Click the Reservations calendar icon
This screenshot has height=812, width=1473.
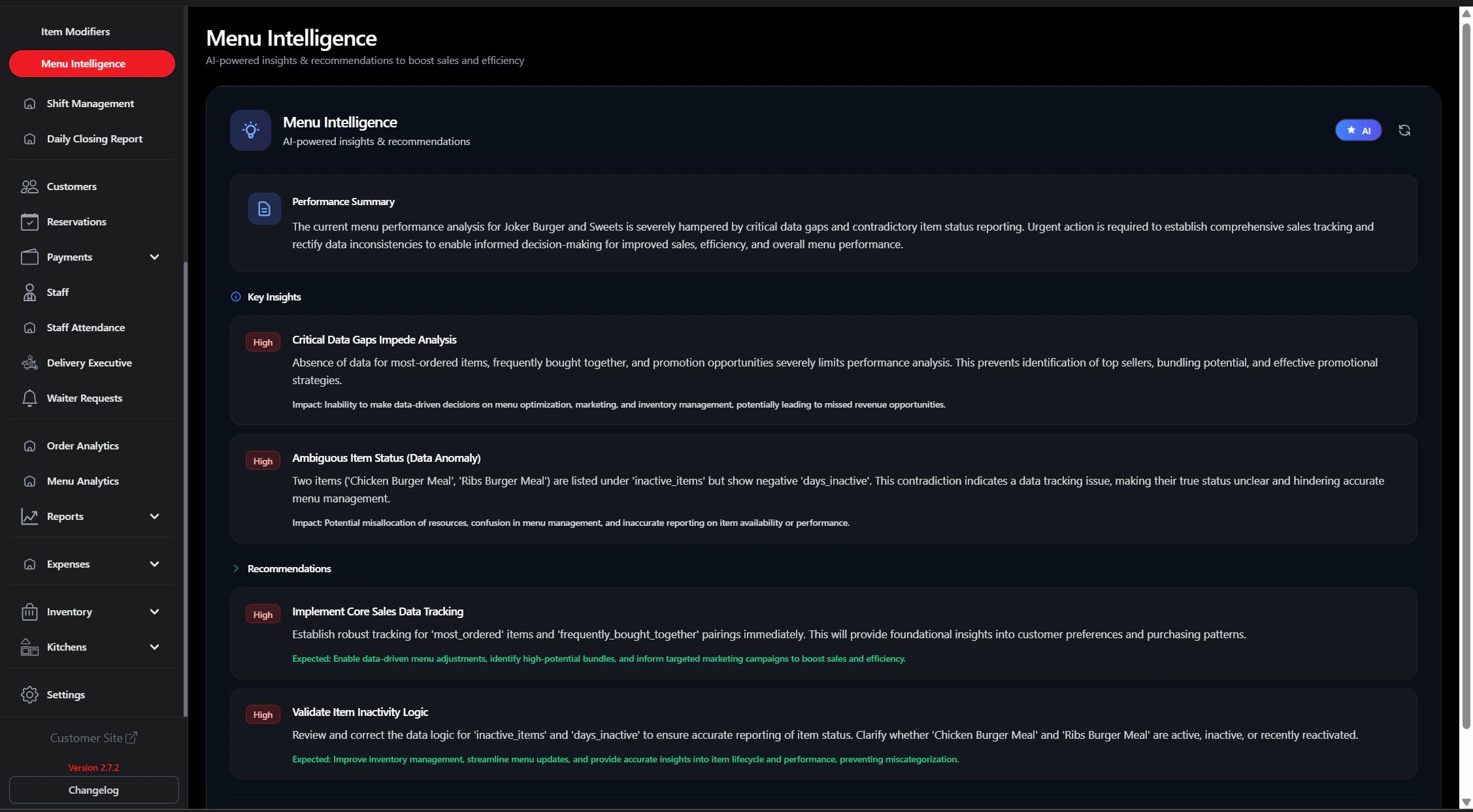click(x=29, y=221)
